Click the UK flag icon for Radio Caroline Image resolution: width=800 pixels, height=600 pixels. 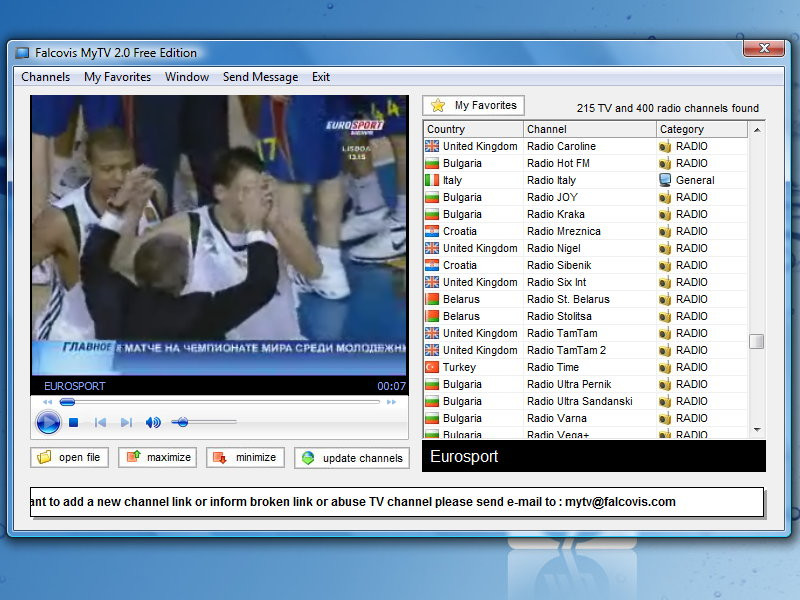click(x=432, y=146)
